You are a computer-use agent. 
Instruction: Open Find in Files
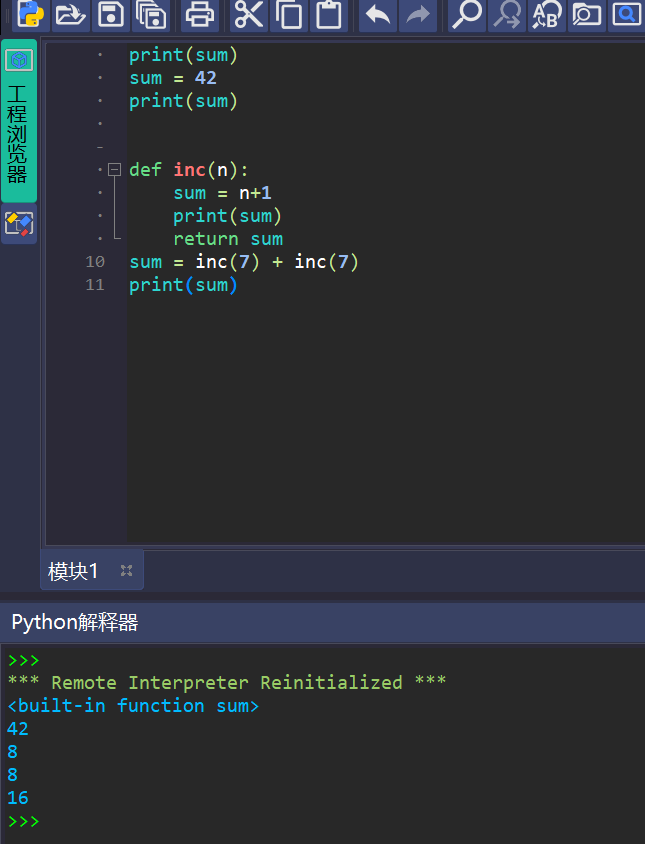tap(586, 15)
